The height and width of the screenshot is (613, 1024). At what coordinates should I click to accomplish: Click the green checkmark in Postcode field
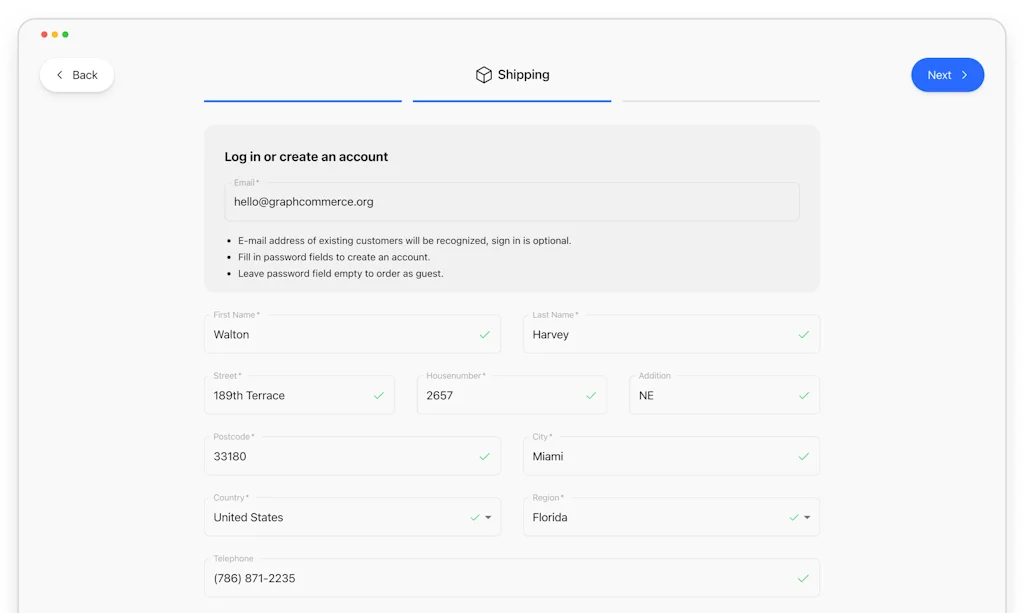click(x=484, y=456)
